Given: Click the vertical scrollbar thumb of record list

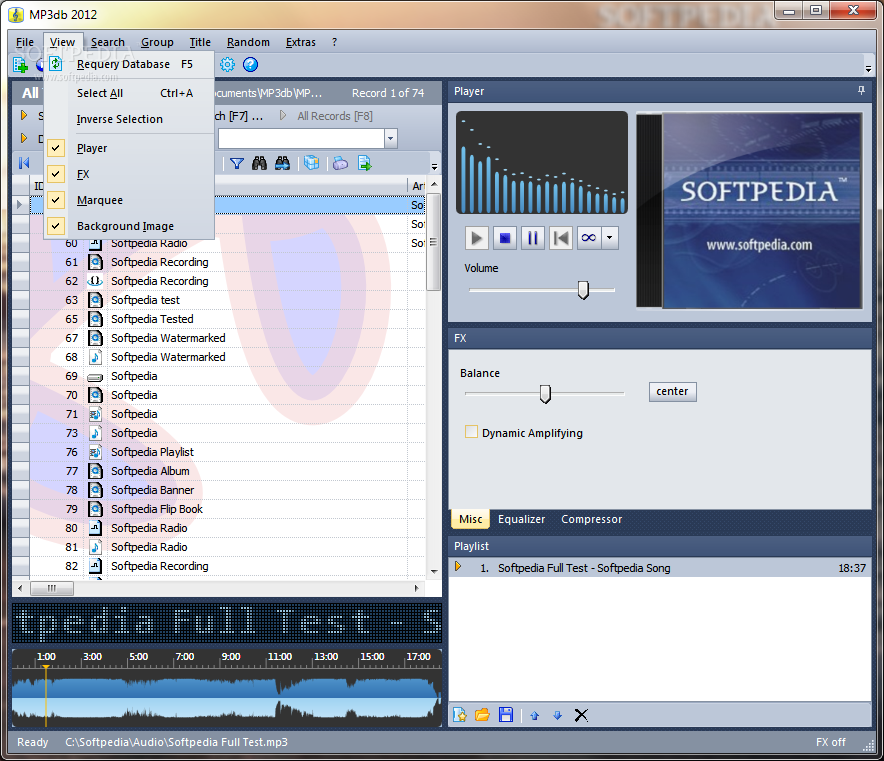Looking at the screenshot, I should point(434,242).
